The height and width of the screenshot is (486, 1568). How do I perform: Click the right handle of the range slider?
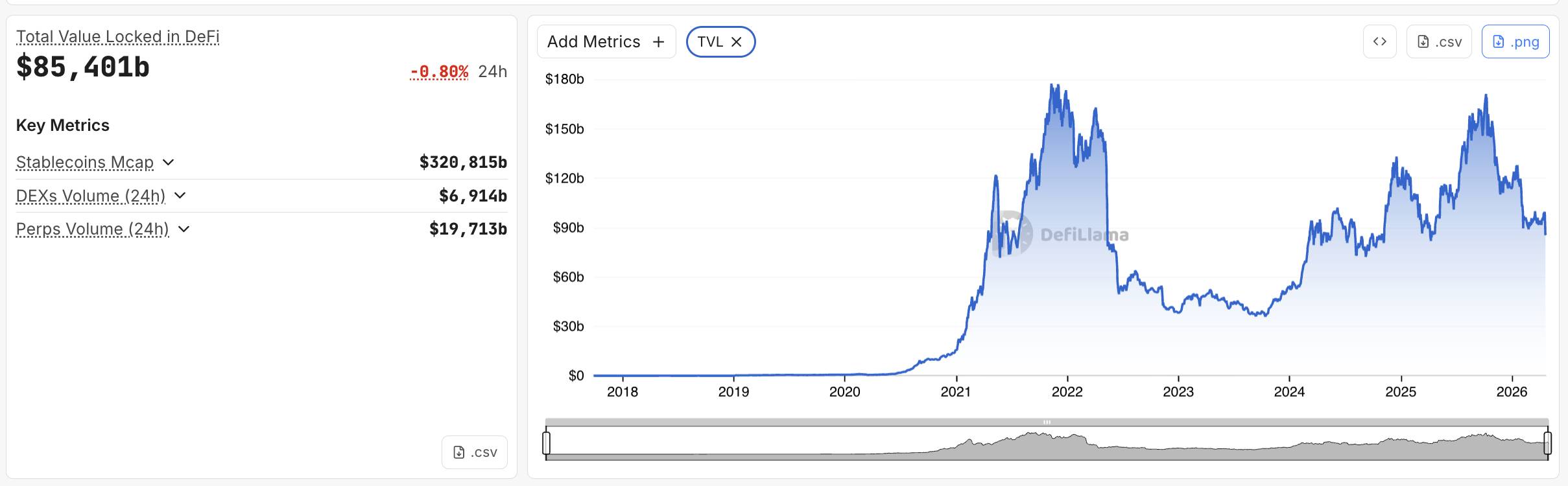click(x=1547, y=443)
